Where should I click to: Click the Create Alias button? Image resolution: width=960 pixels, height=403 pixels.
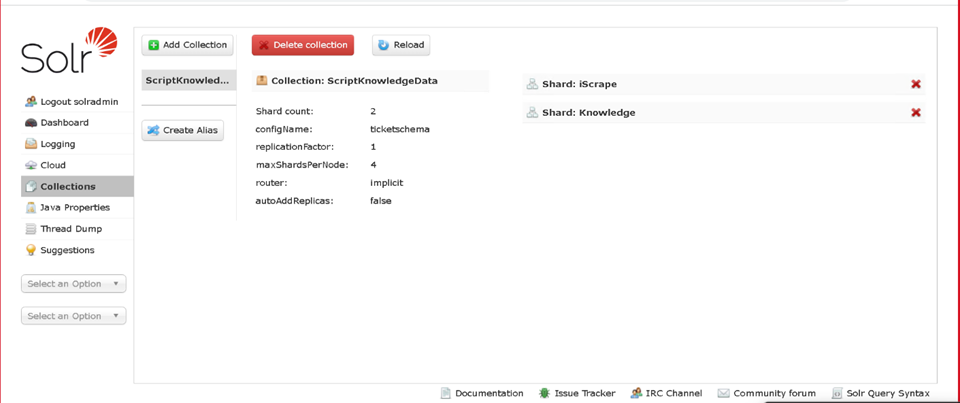point(182,130)
